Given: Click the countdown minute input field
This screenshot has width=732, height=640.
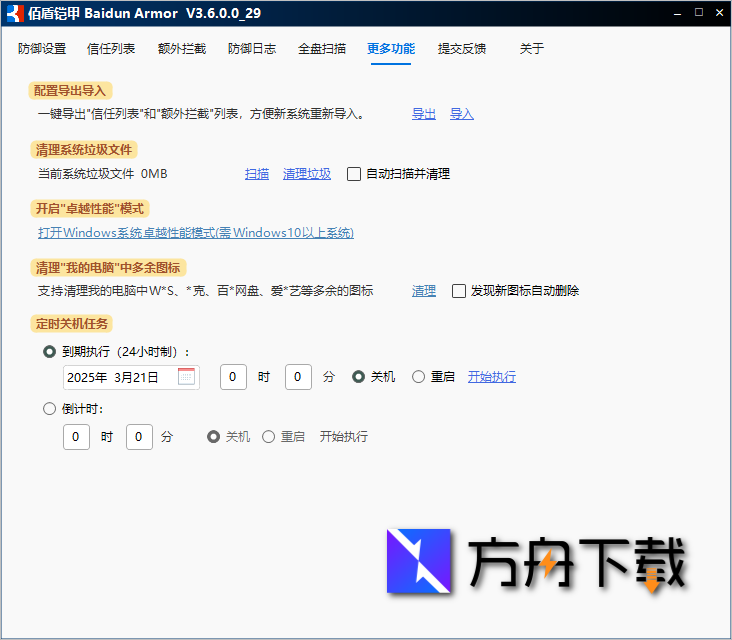Looking at the screenshot, I should click(x=139, y=437).
